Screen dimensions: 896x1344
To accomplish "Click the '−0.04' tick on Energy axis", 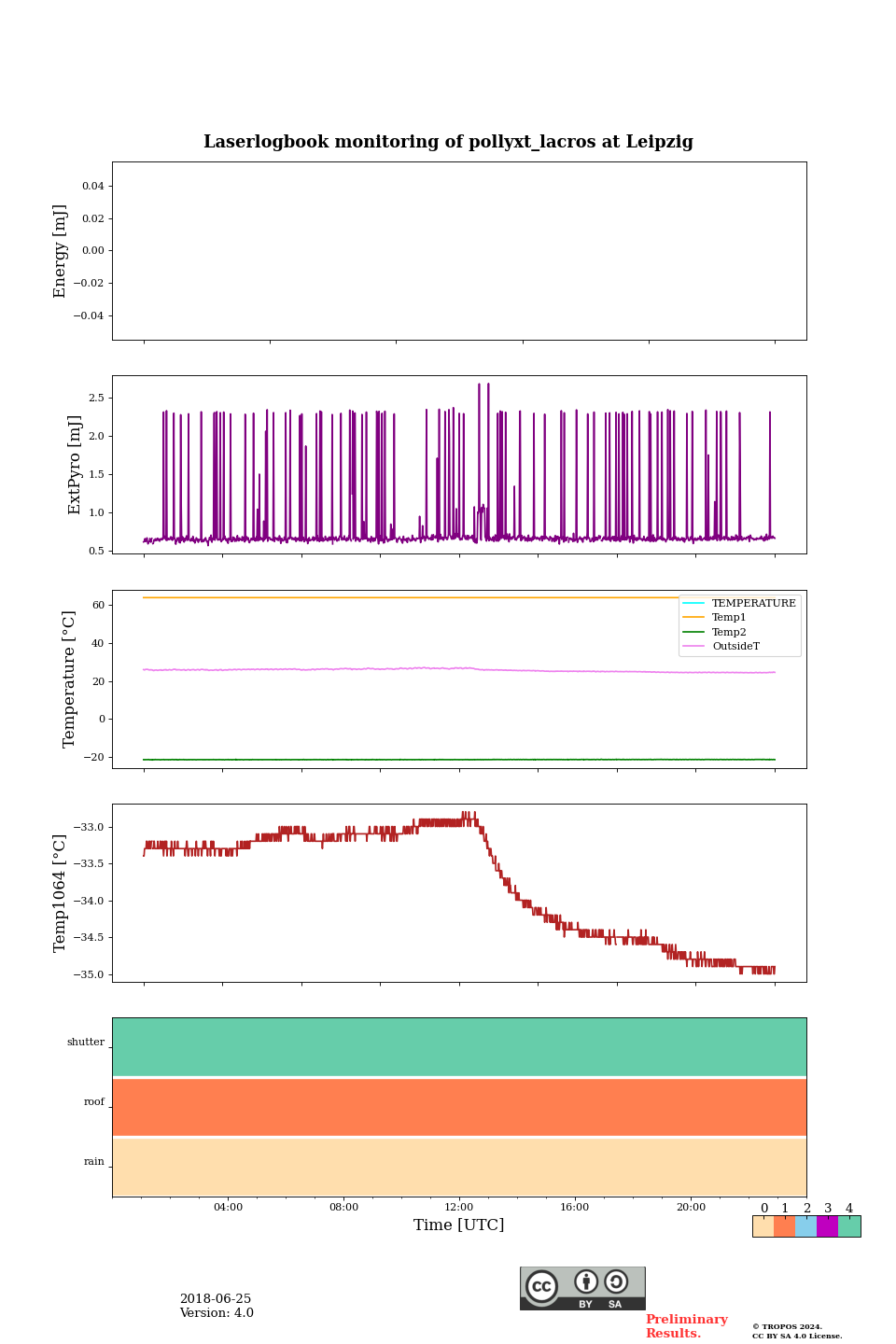I will 89,315.
